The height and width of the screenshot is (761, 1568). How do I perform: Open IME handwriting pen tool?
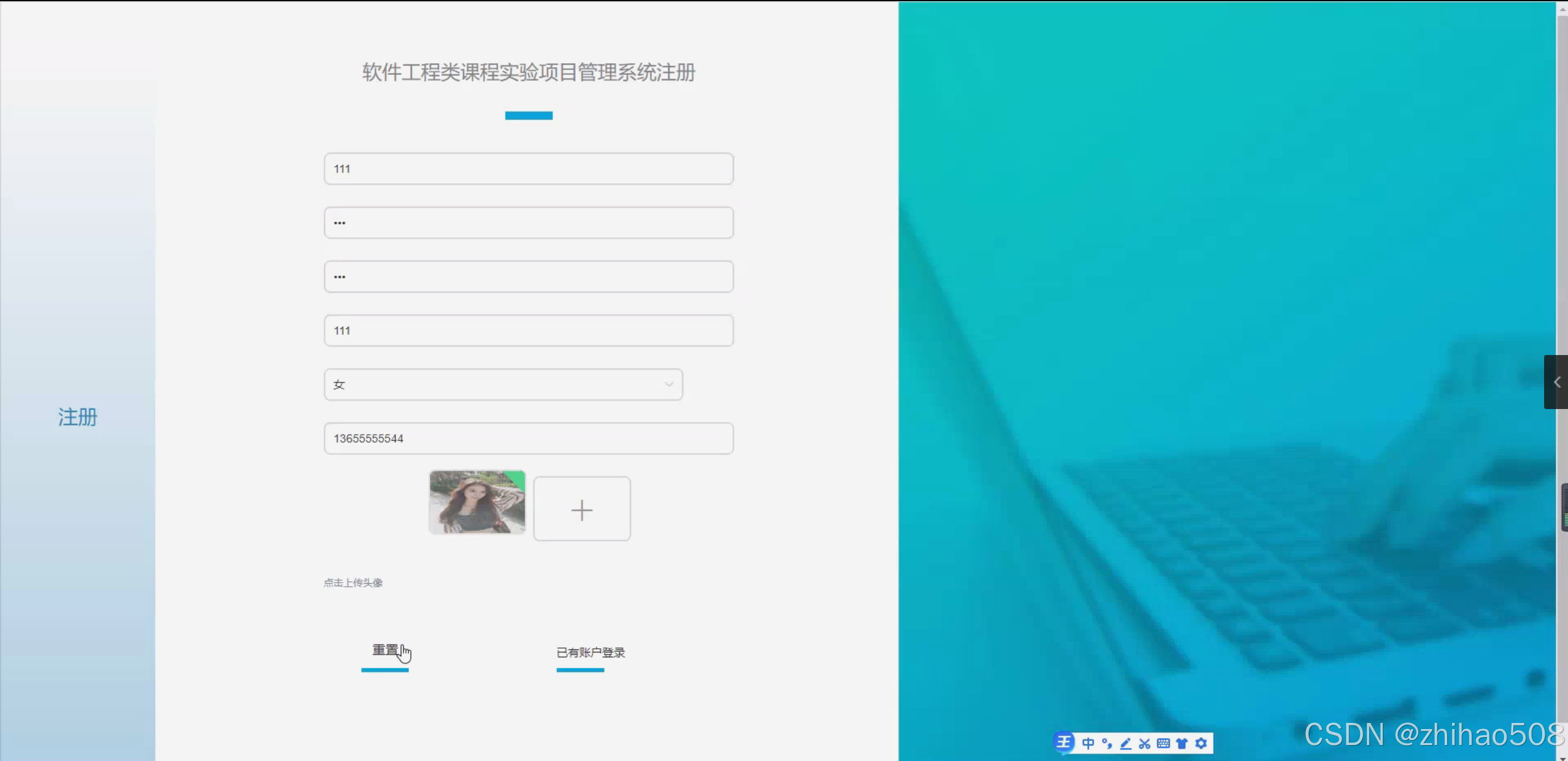1126,743
